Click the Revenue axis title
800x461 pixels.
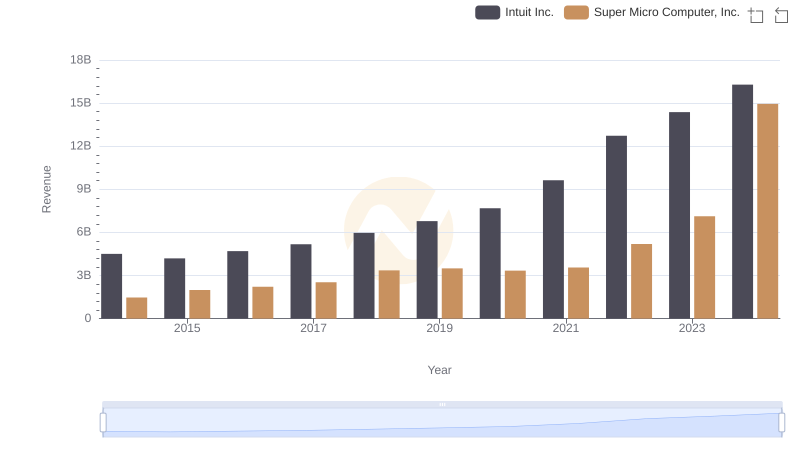coord(46,189)
